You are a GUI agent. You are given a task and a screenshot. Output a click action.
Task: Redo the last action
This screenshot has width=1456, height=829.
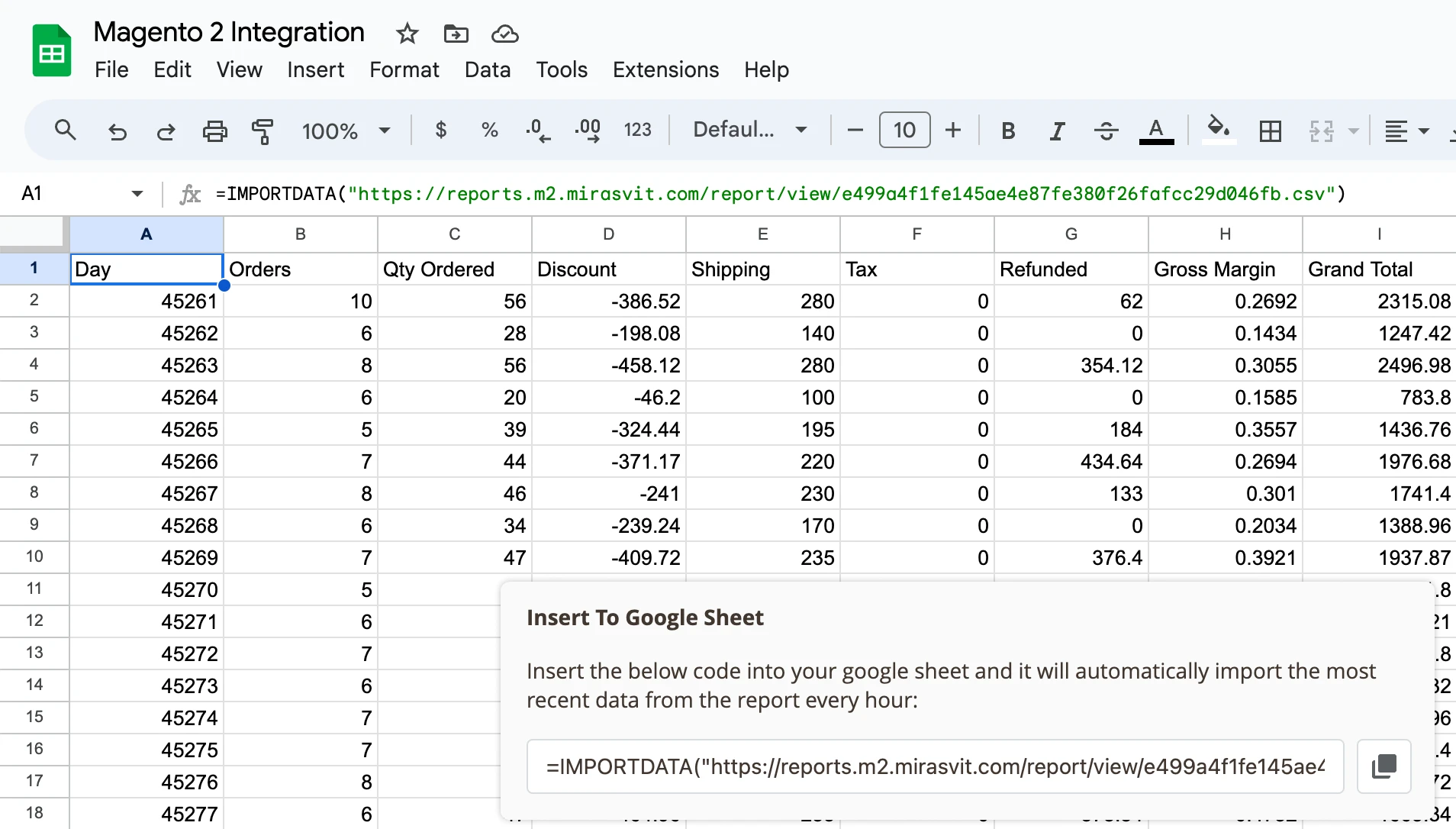pos(166,130)
